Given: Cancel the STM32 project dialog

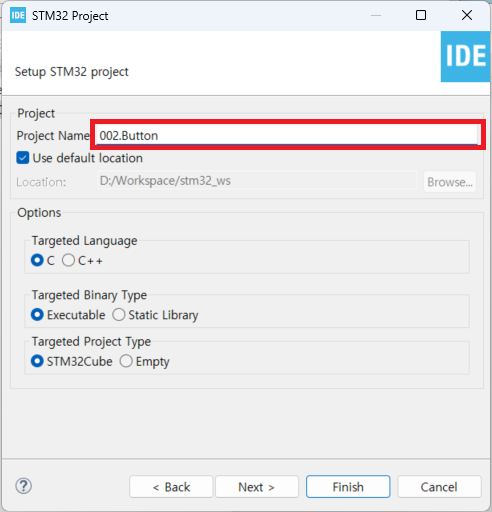Looking at the screenshot, I should tap(439, 487).
